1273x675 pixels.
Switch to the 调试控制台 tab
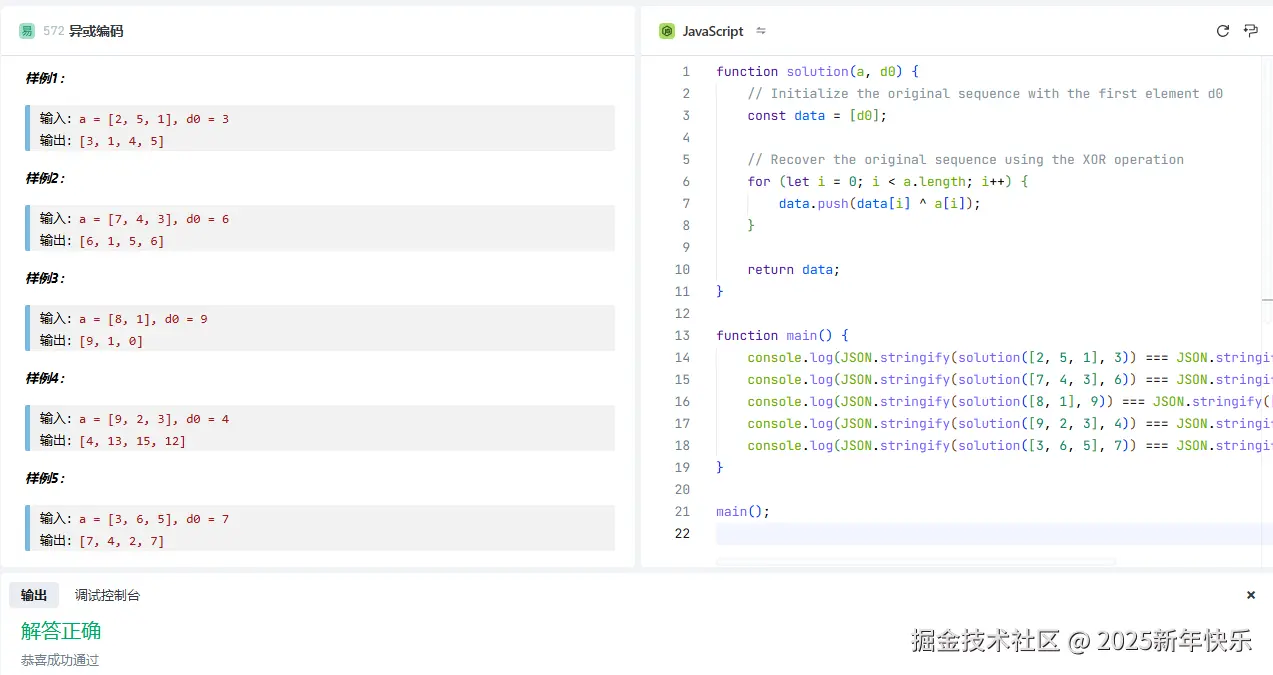click(107, 595)
